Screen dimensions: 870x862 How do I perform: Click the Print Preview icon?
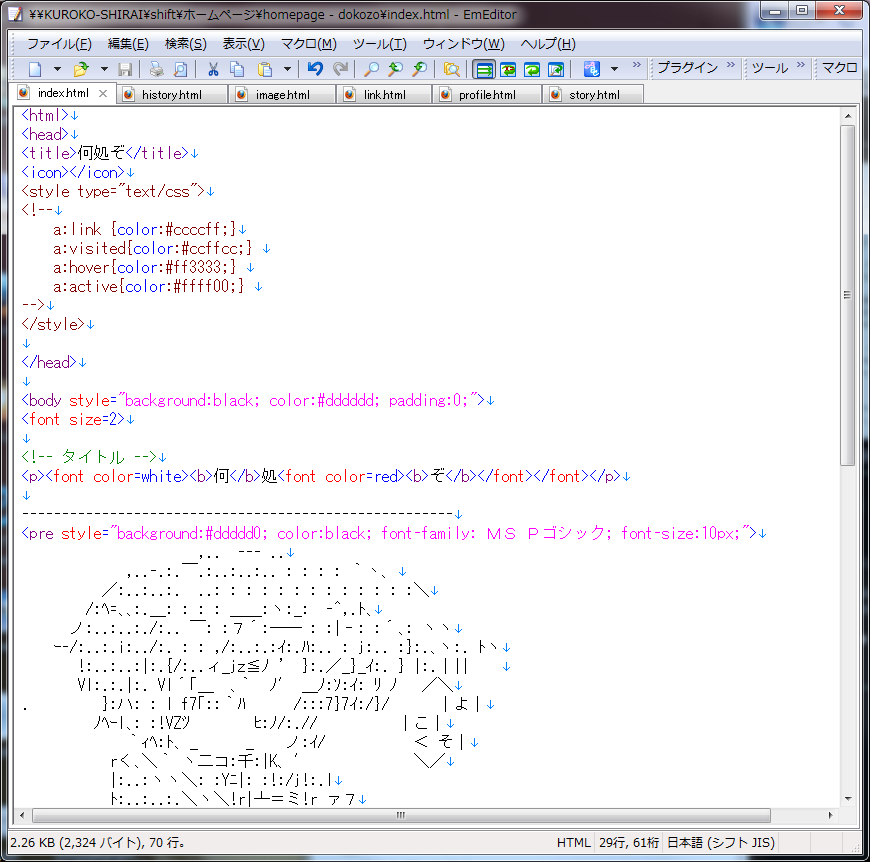(180, 69)
